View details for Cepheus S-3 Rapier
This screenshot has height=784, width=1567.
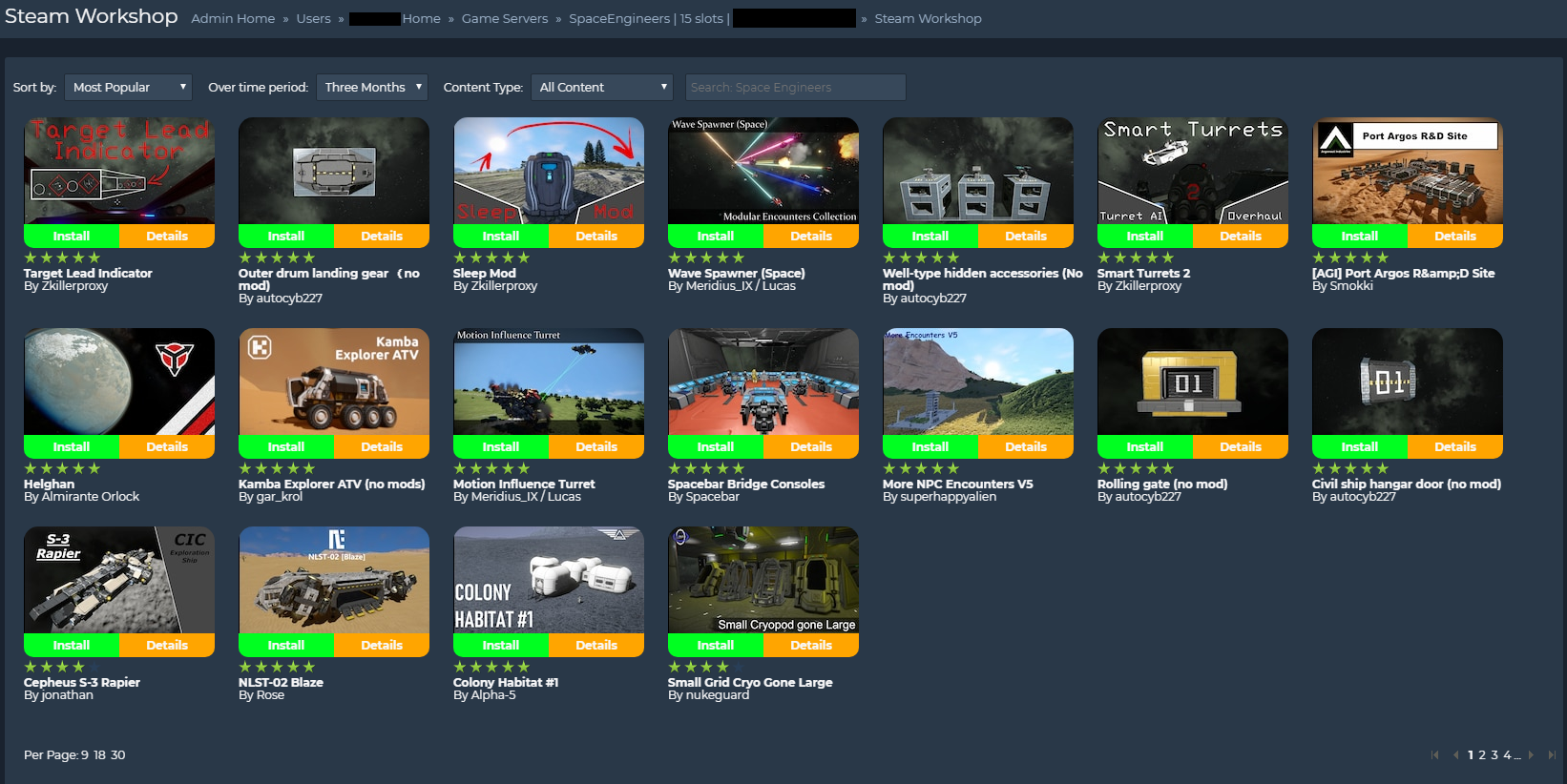point(167,645)
